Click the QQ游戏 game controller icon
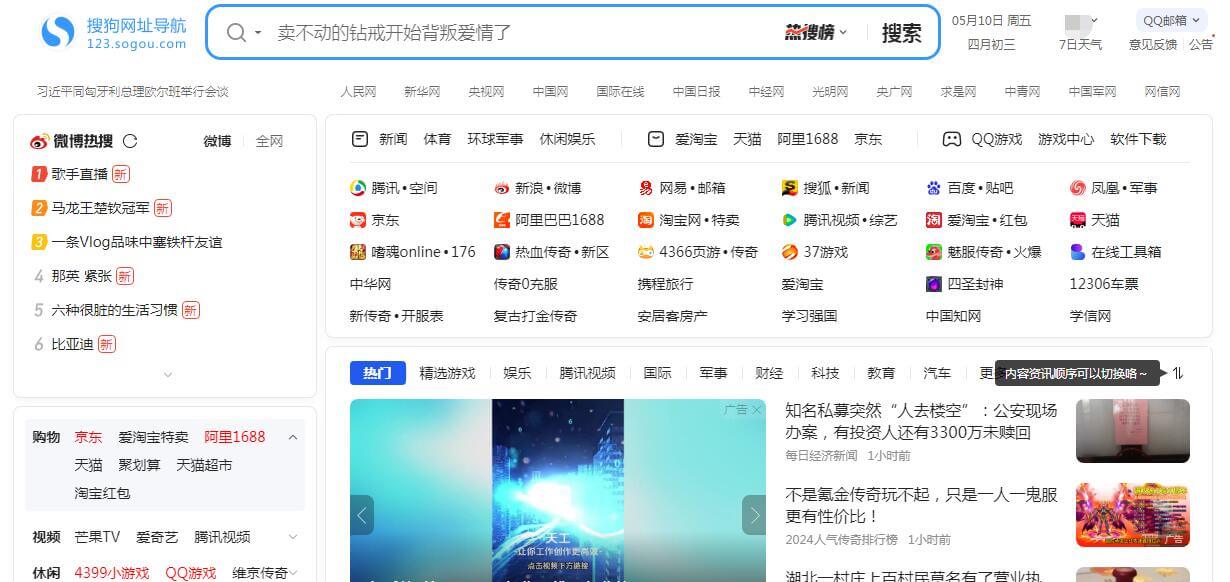The image size is (1230, 582). tap(951, 140)
